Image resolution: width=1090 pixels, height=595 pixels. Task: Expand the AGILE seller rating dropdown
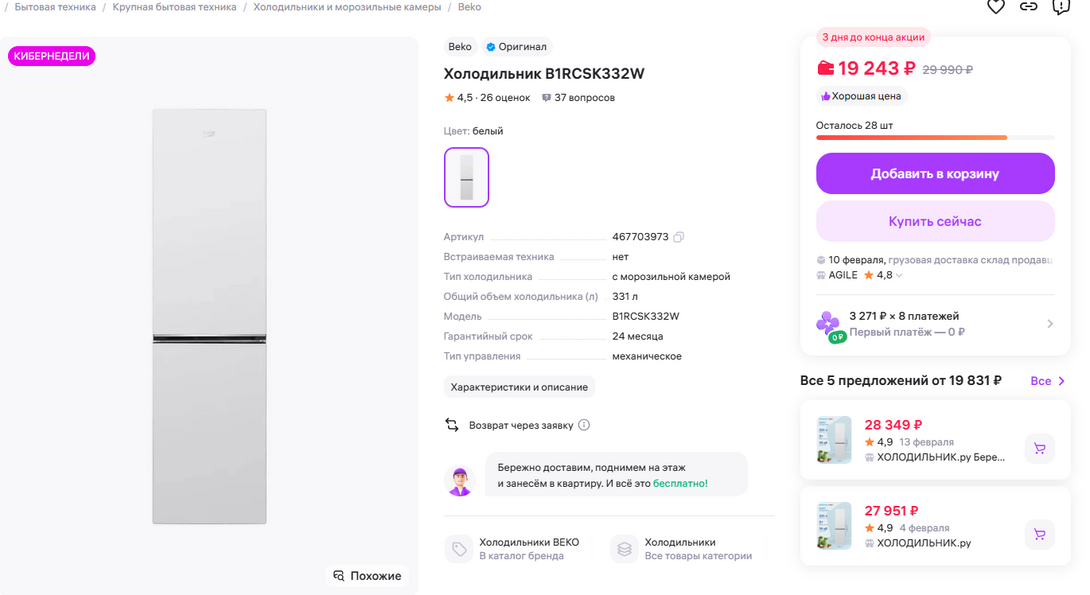point(898,276)
